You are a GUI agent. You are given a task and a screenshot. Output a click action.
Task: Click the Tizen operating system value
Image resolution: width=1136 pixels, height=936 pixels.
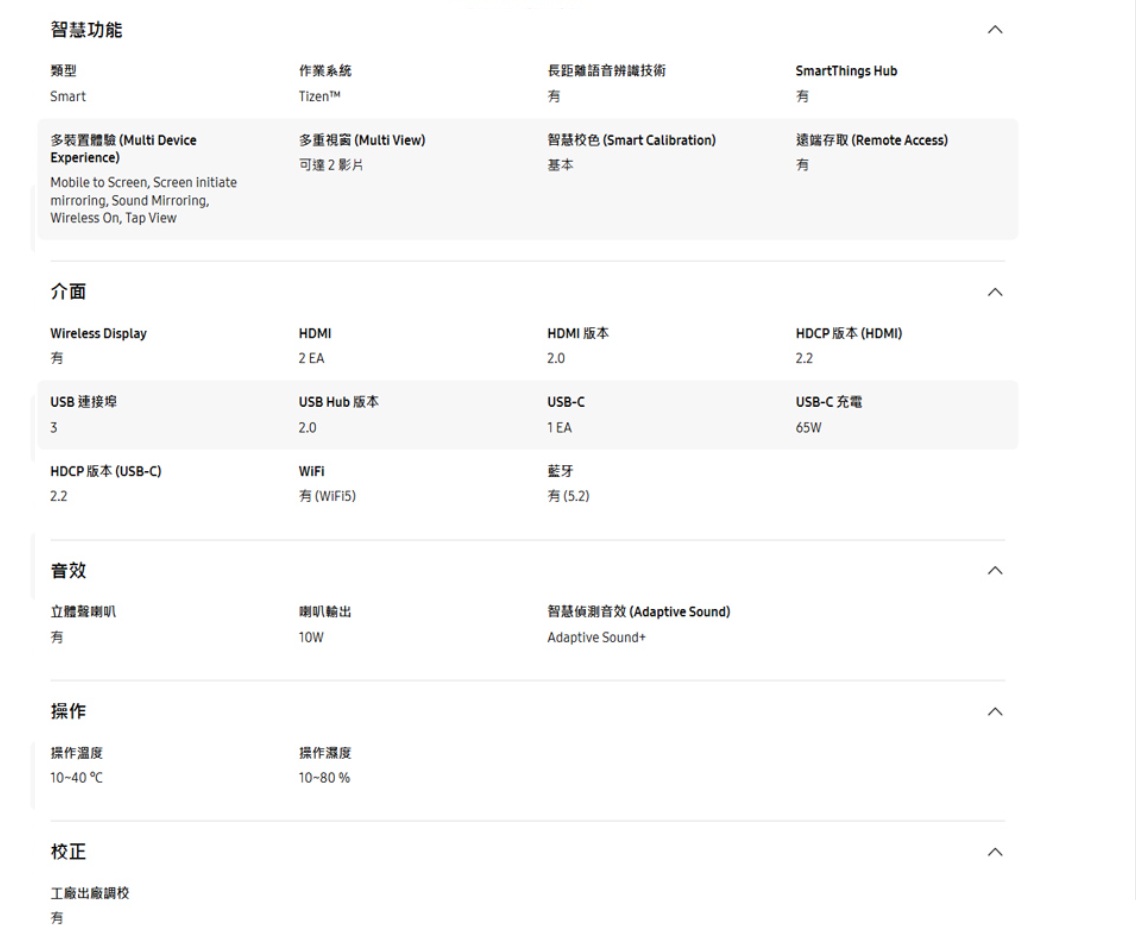300,97
